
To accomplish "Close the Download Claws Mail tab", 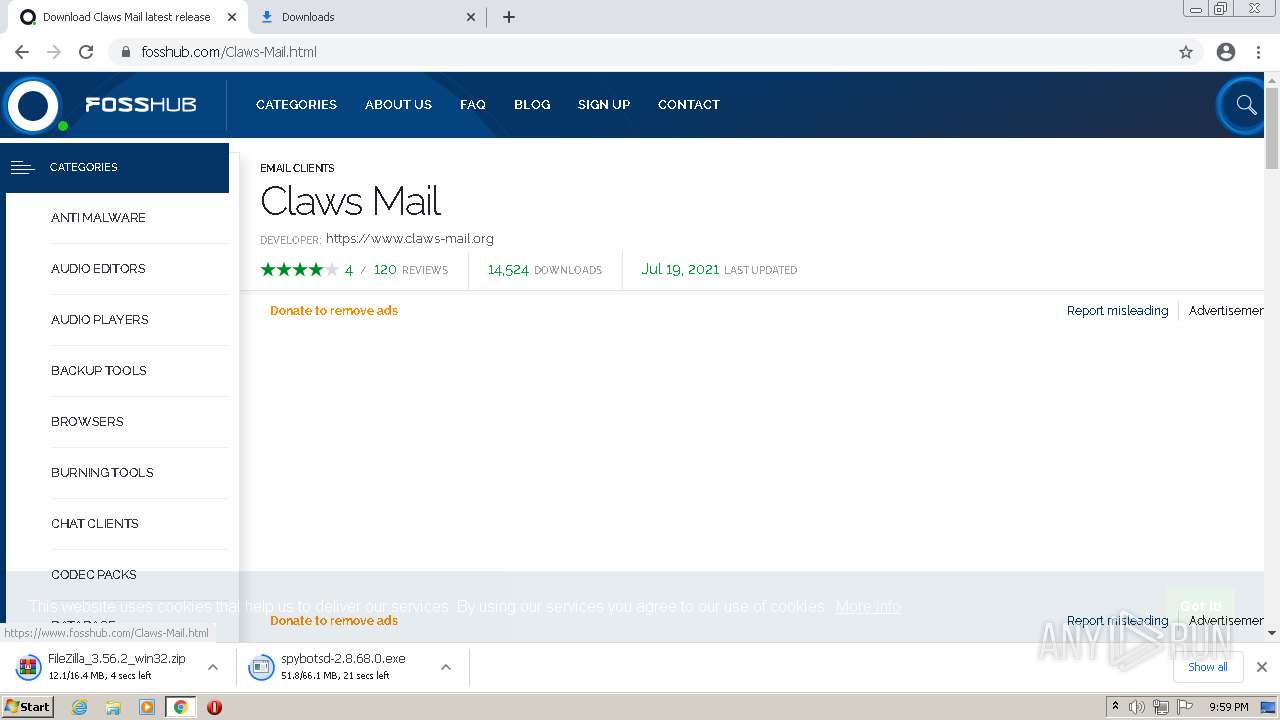I will point(231,17).
